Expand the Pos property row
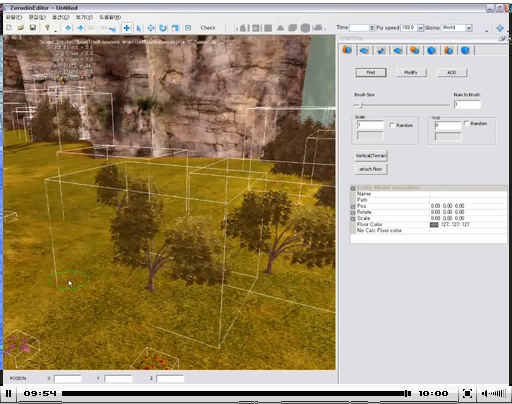Image resolution: width=512 pixels, height=404 pixels. click(353, 206)
